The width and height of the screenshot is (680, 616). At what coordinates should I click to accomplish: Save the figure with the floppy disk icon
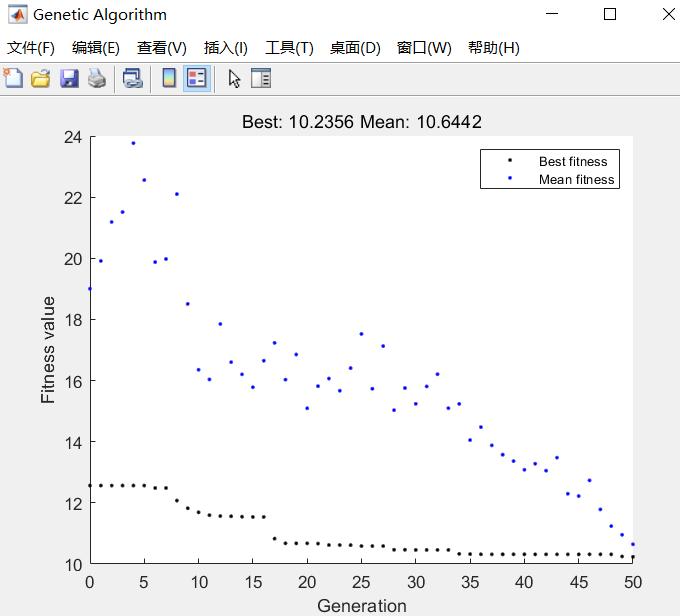pyautogui.click(x=69, y=79)
